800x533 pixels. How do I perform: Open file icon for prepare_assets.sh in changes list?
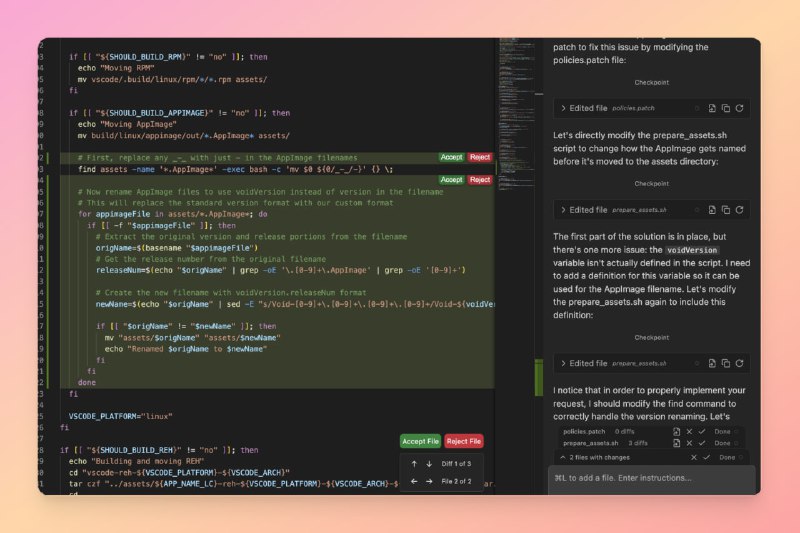[677, 442]
